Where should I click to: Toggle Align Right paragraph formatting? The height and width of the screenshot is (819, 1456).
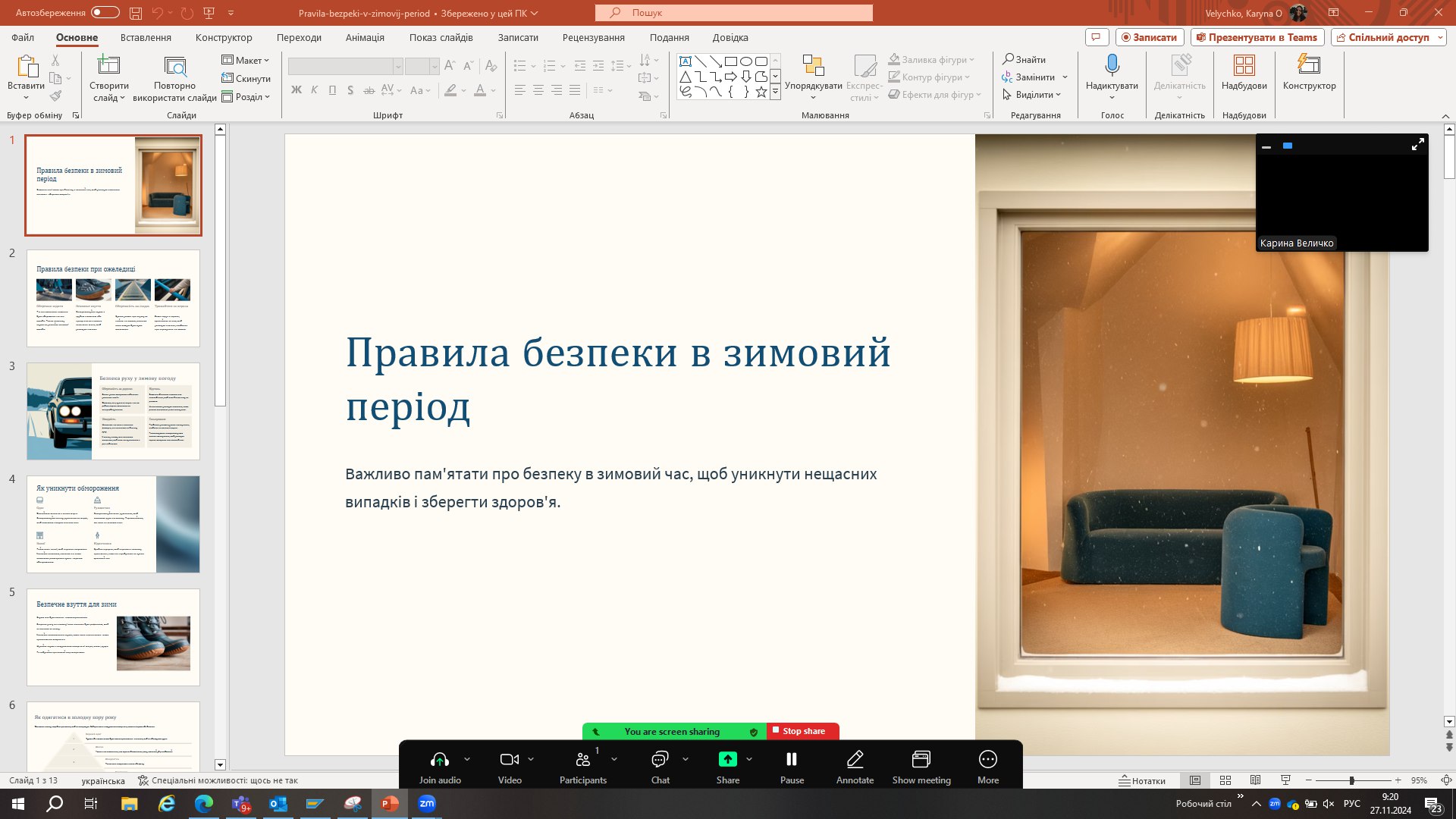tap(557, 90)
